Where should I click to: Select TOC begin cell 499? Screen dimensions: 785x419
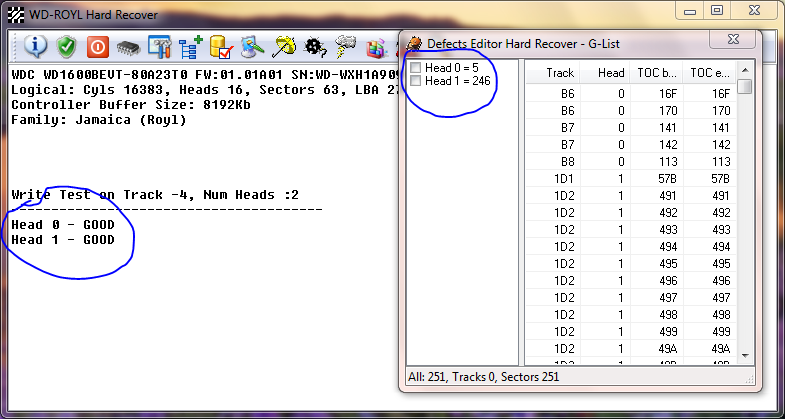pos(656,331)
